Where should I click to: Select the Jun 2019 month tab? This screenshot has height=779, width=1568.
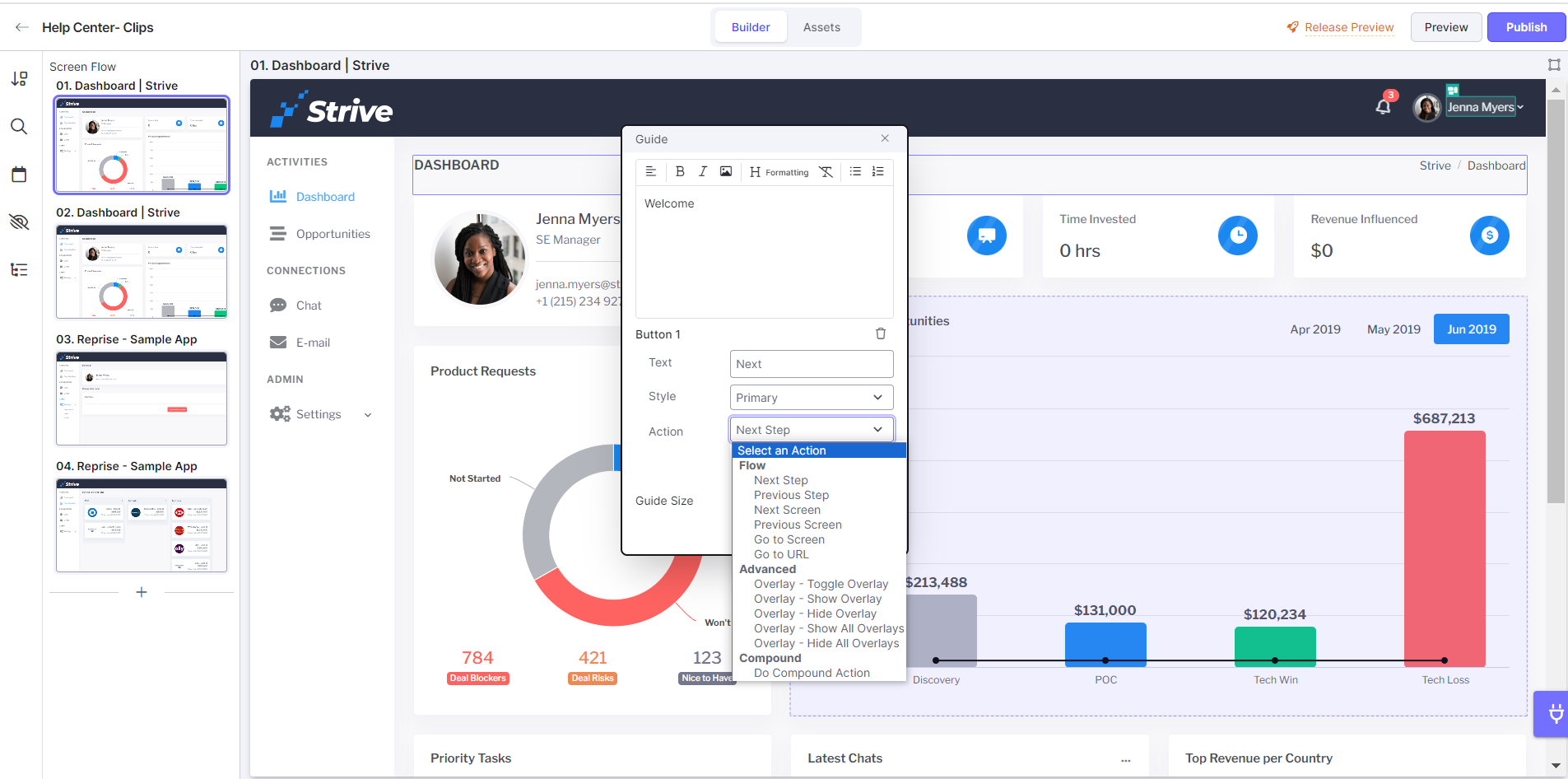(x=1472, y=329)
